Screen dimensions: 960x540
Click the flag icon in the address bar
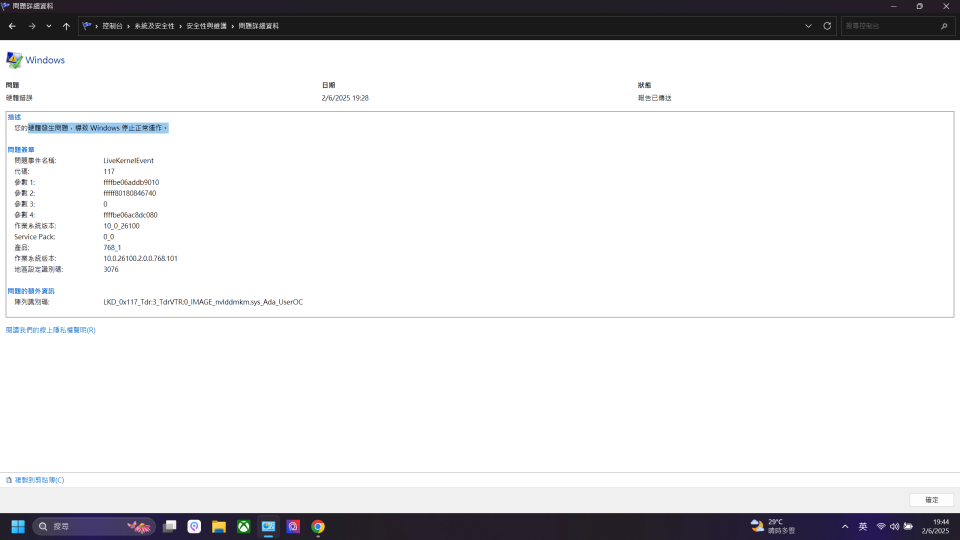[87, 26]
